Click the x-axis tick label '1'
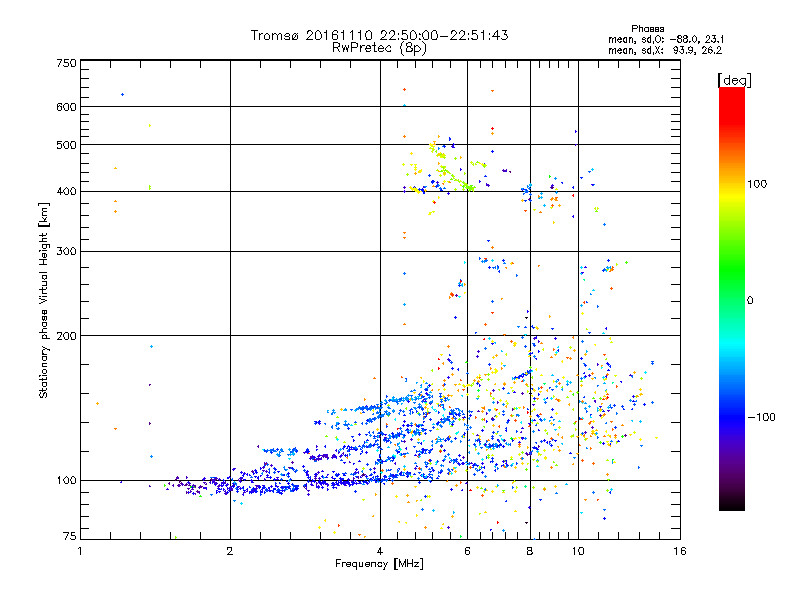 pyautogui.click(x=80, y=551)
